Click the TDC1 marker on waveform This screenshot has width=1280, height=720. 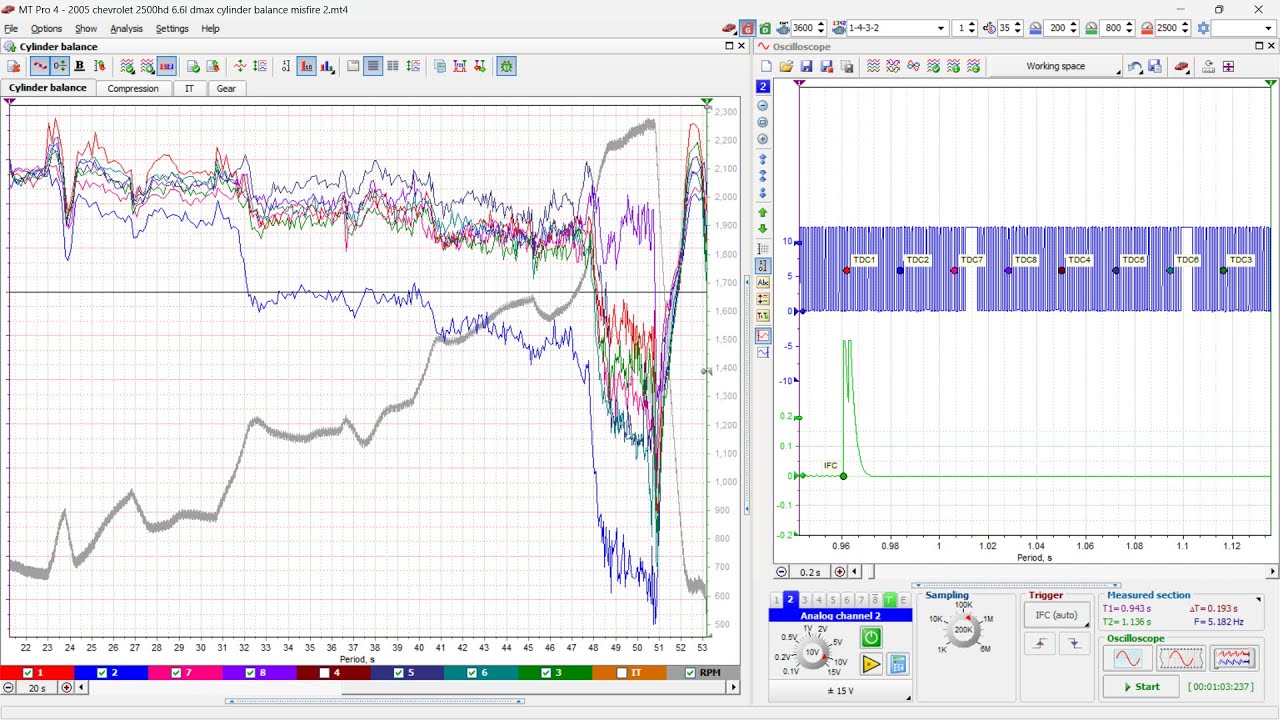(x=847, y=271)
